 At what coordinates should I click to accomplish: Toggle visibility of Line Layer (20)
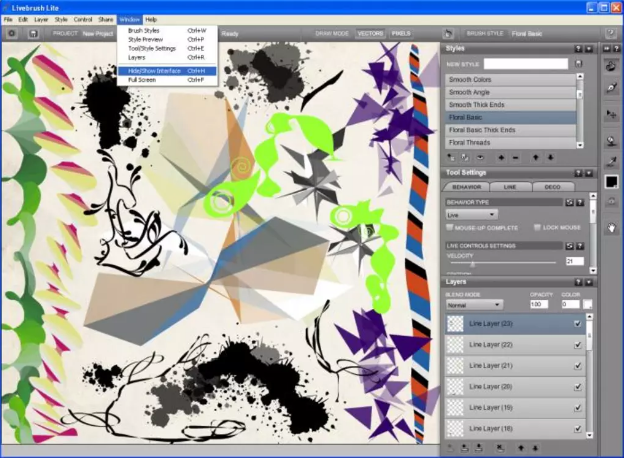pos(577,387)
